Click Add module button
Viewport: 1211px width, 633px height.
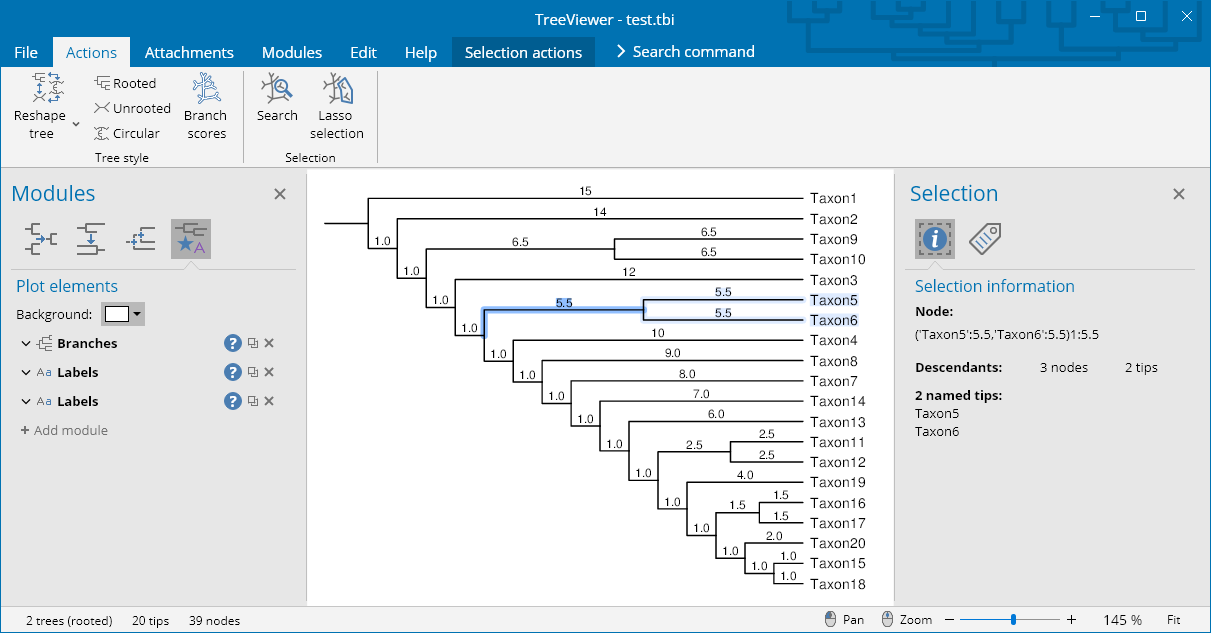(64, 430)
